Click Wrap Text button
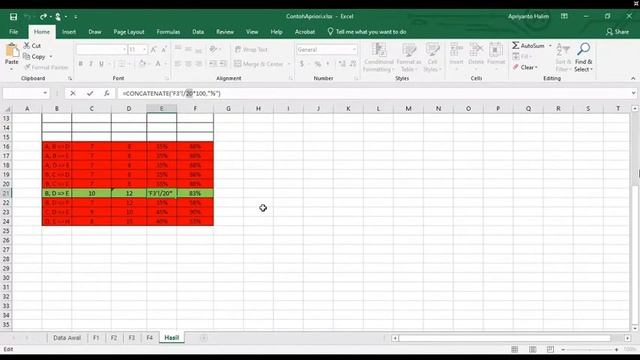This screenshot has width=640, height=360. tap(251, 49)
